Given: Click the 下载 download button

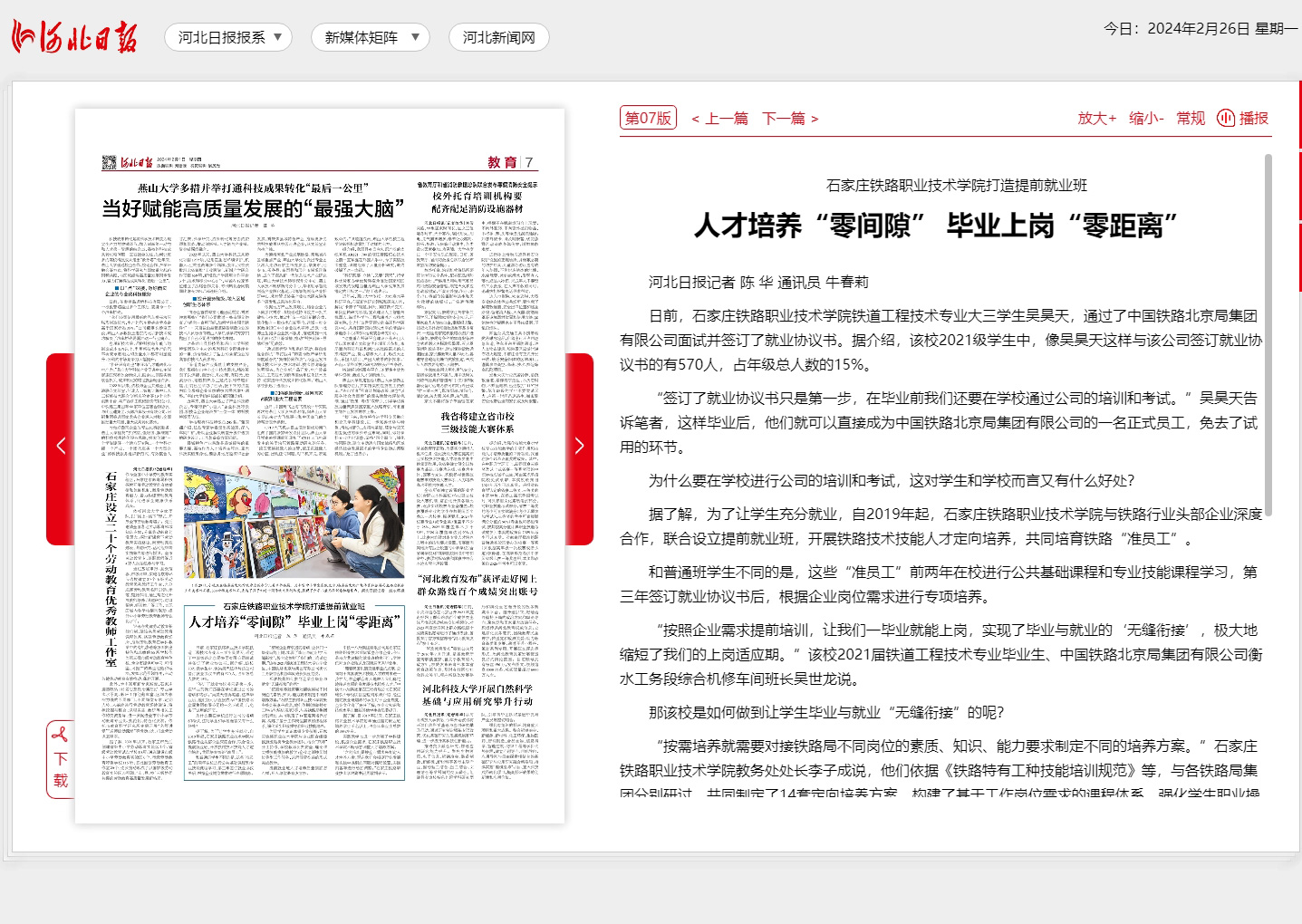Looking at the screenshot, I should pyautogui.click(x=61, y=759).
